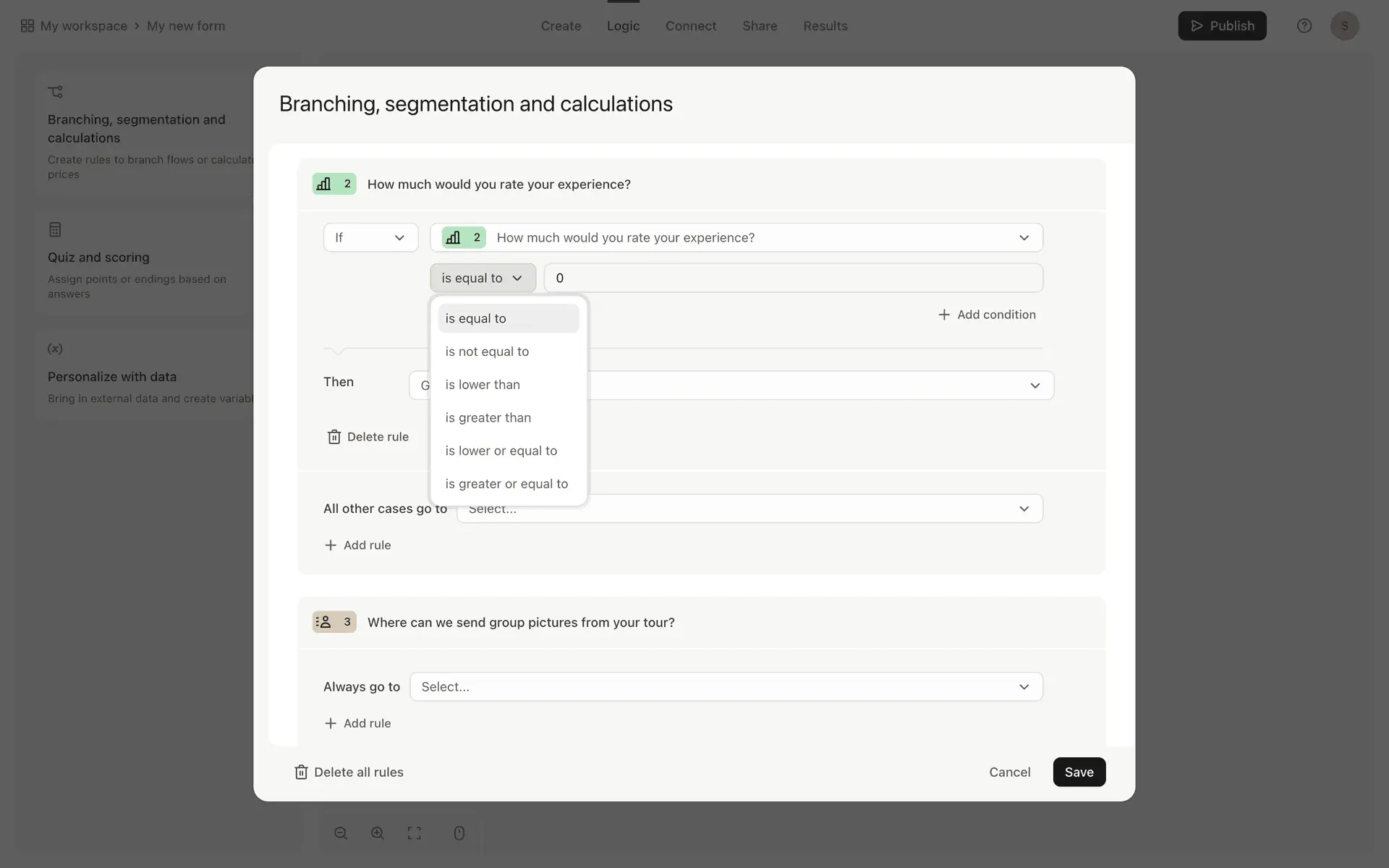1389x868 pixels.
Task: Click the help question mark icon
Action: (x=1304, y=26)
